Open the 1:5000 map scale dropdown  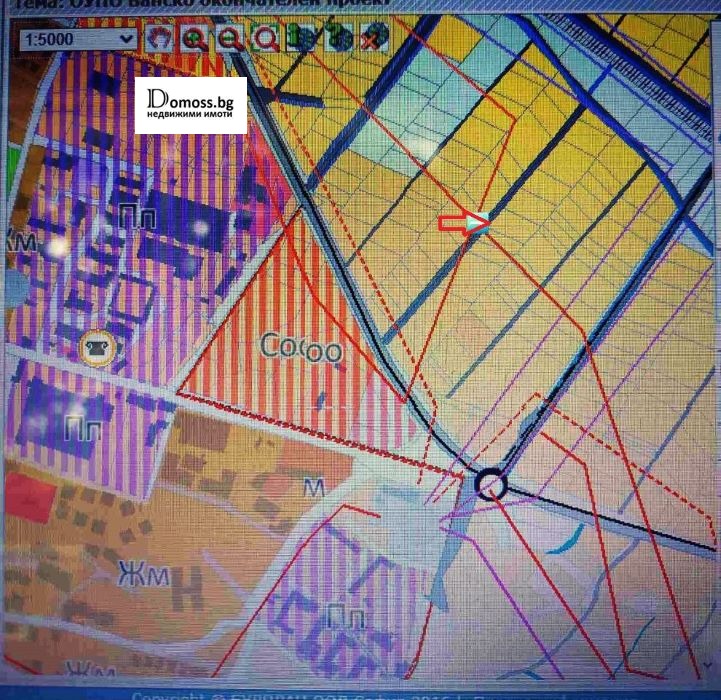click(x=79, y=38)
